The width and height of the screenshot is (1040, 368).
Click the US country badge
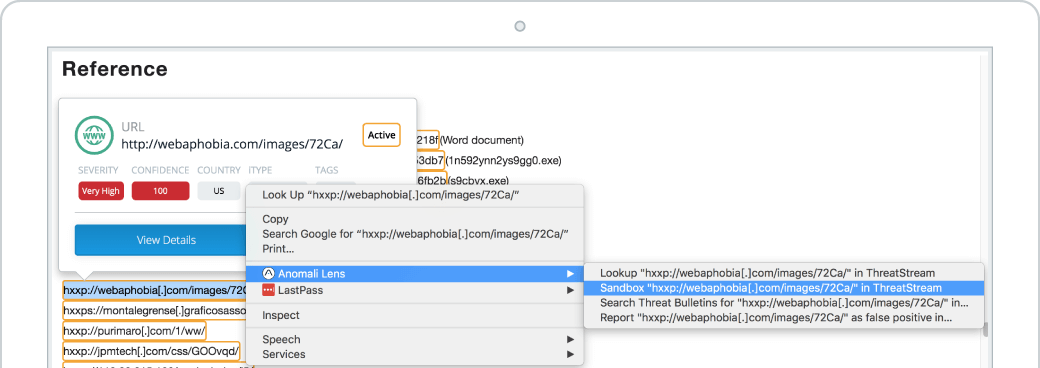pyautogui.click(x=219, y=191)
